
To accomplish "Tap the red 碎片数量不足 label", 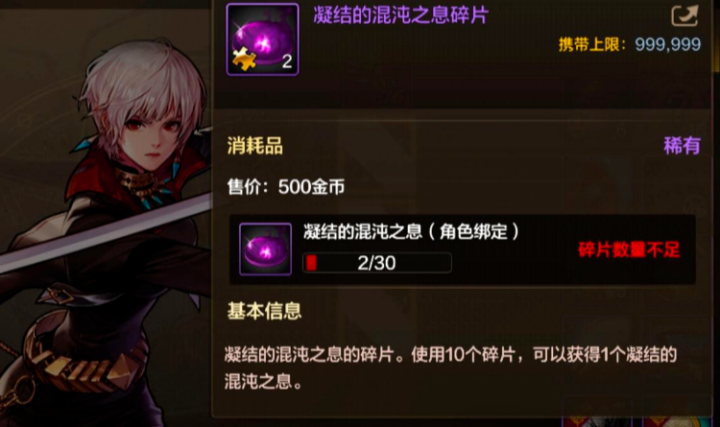I will click(629, 250).
